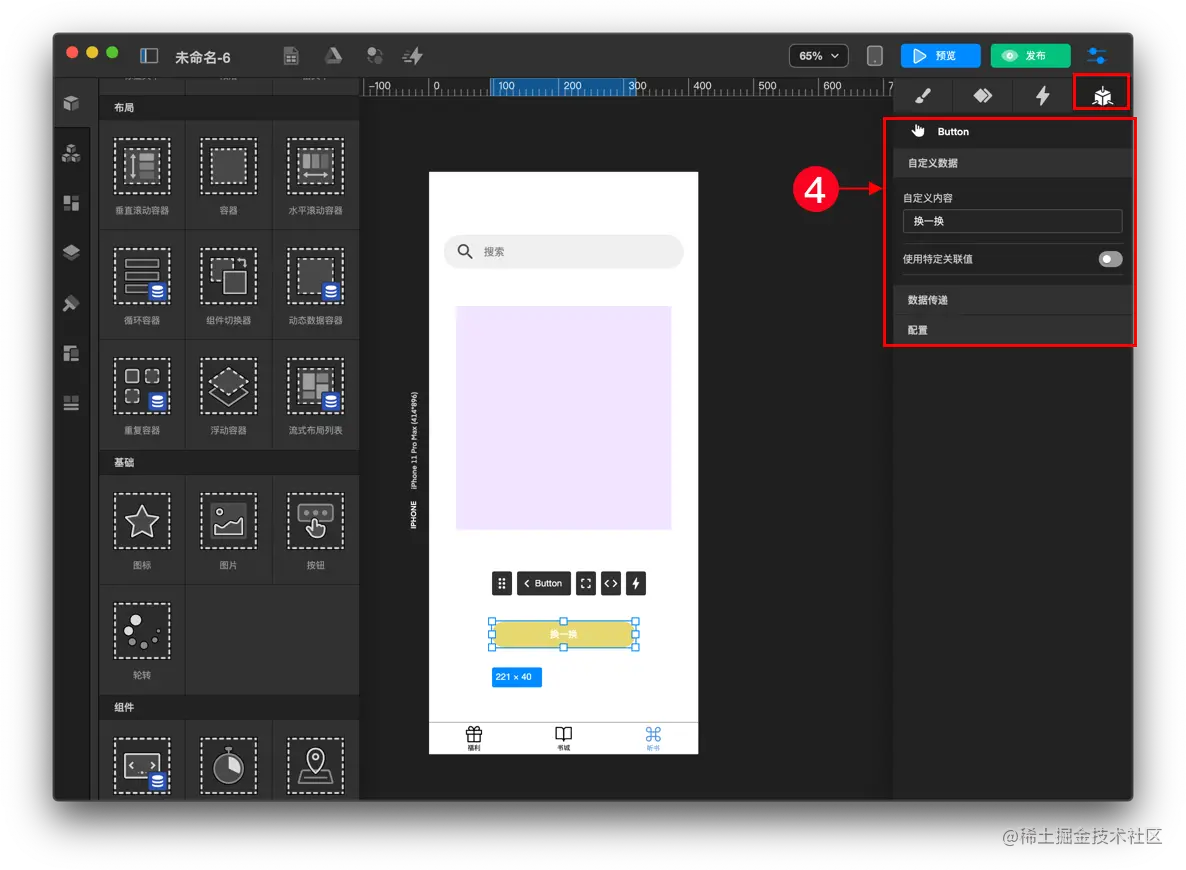Select the 动态数据容器 component
The image size is (1186, 870).
coord(315,284)
